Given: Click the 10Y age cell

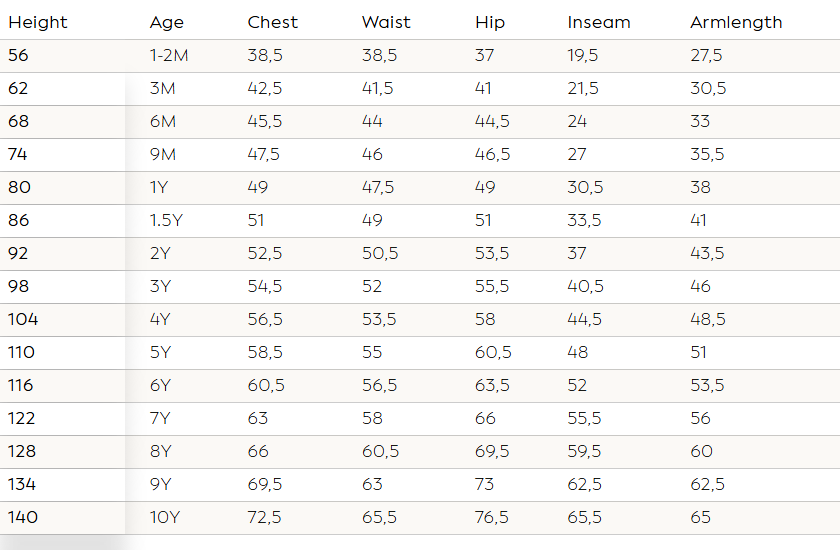Looking at the screenshot, I should point(164,518).
